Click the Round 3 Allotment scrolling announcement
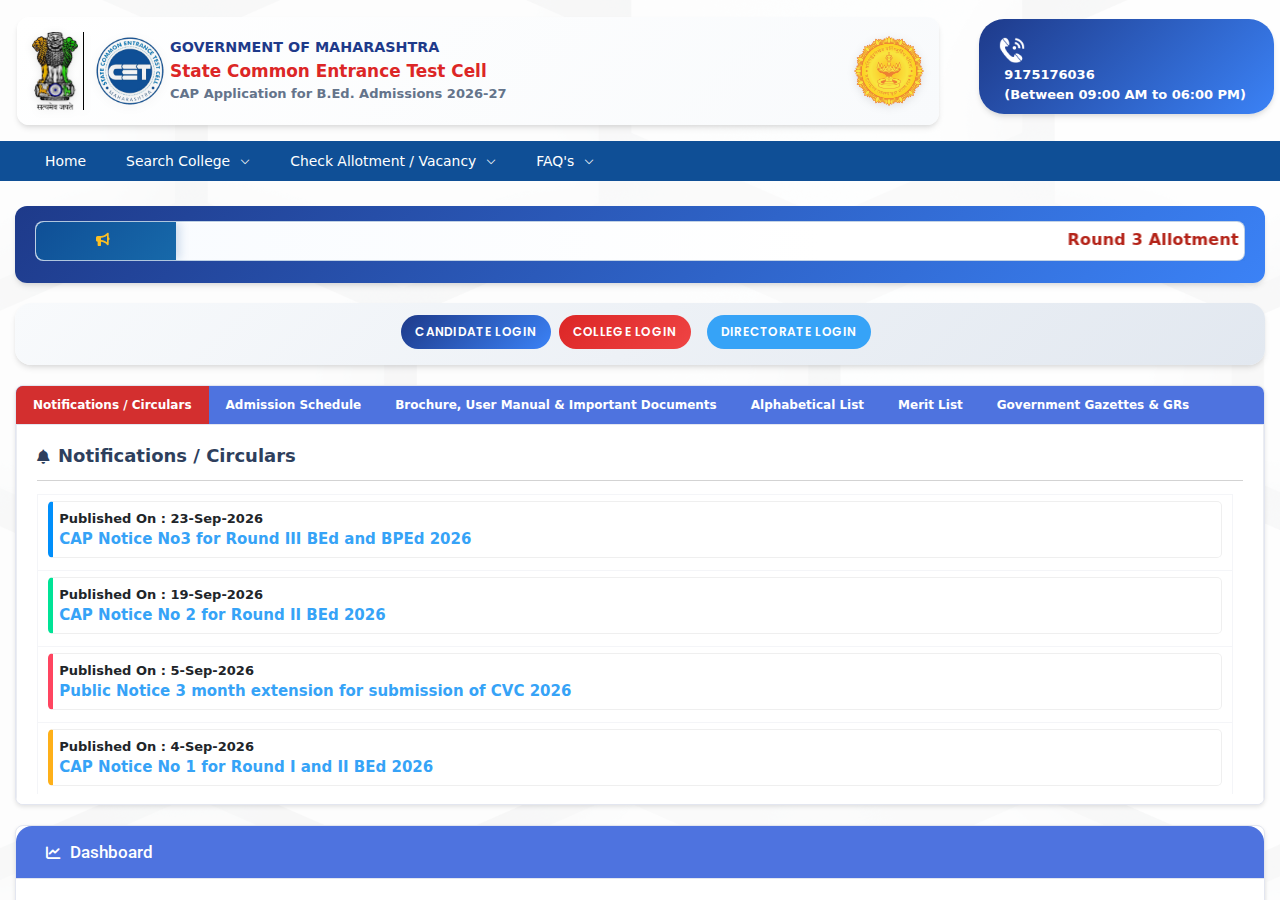Viewport: 1280px width, 900px height. point(1153,240)
